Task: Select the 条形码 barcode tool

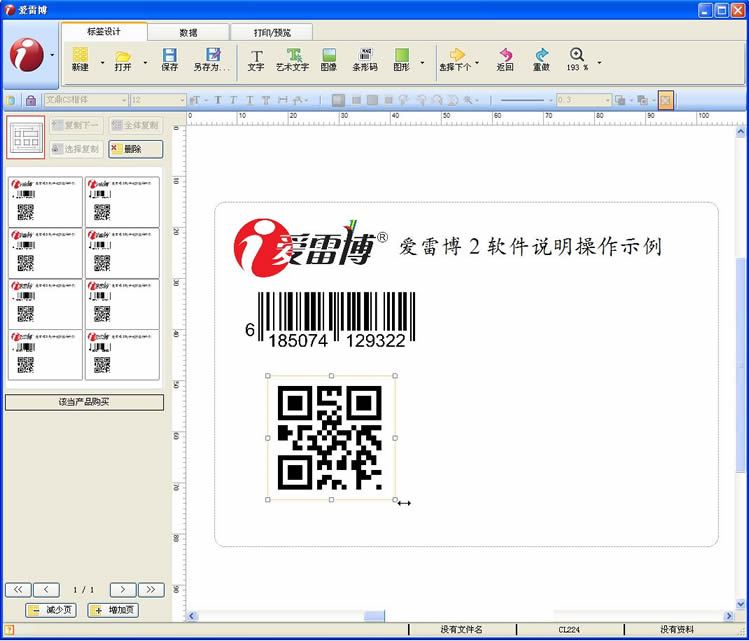Action: point(365,60)
